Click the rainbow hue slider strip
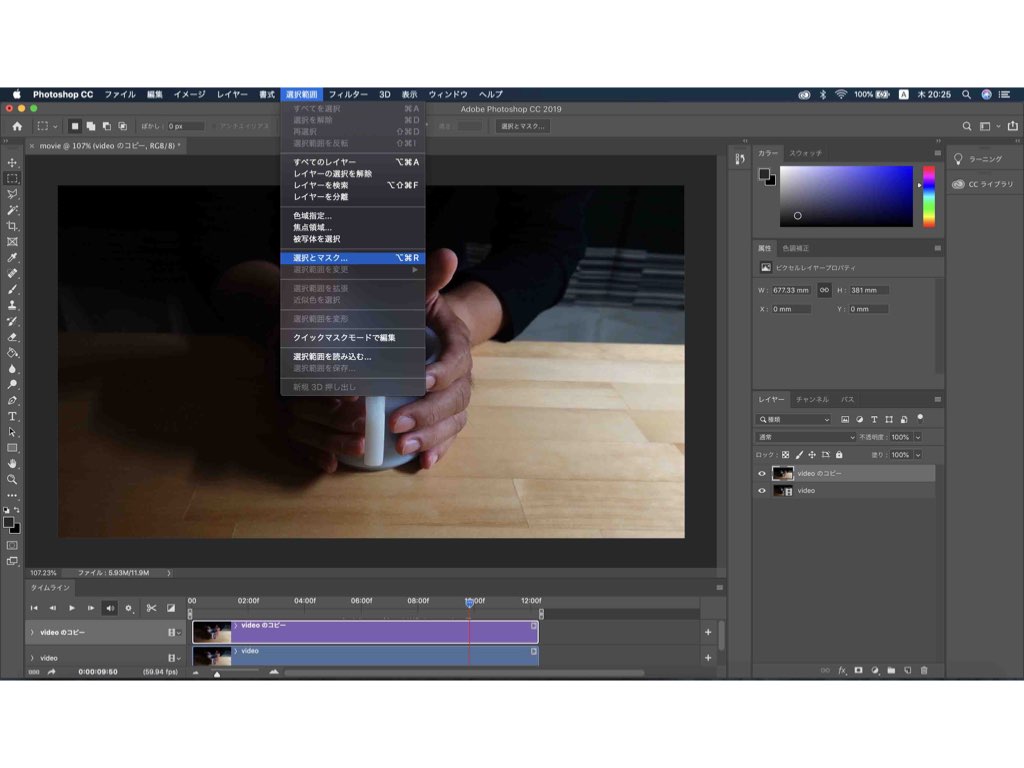 point(928,197)
